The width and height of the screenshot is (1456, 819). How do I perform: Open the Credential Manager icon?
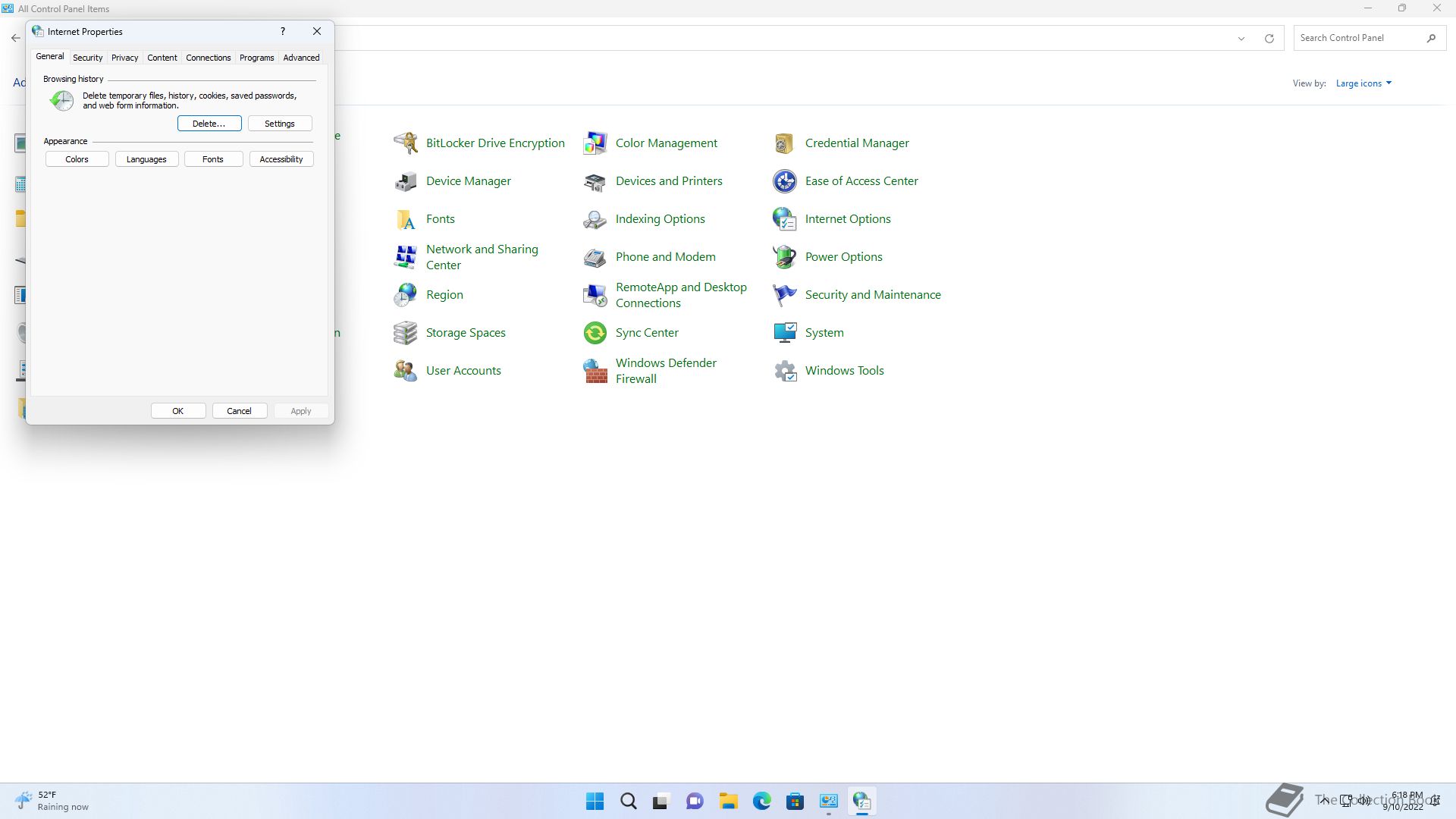785,143
